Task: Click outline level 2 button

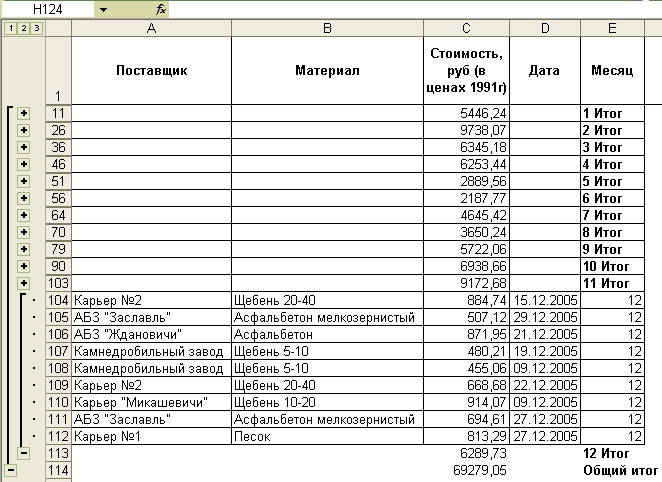Action: point(24,28)
